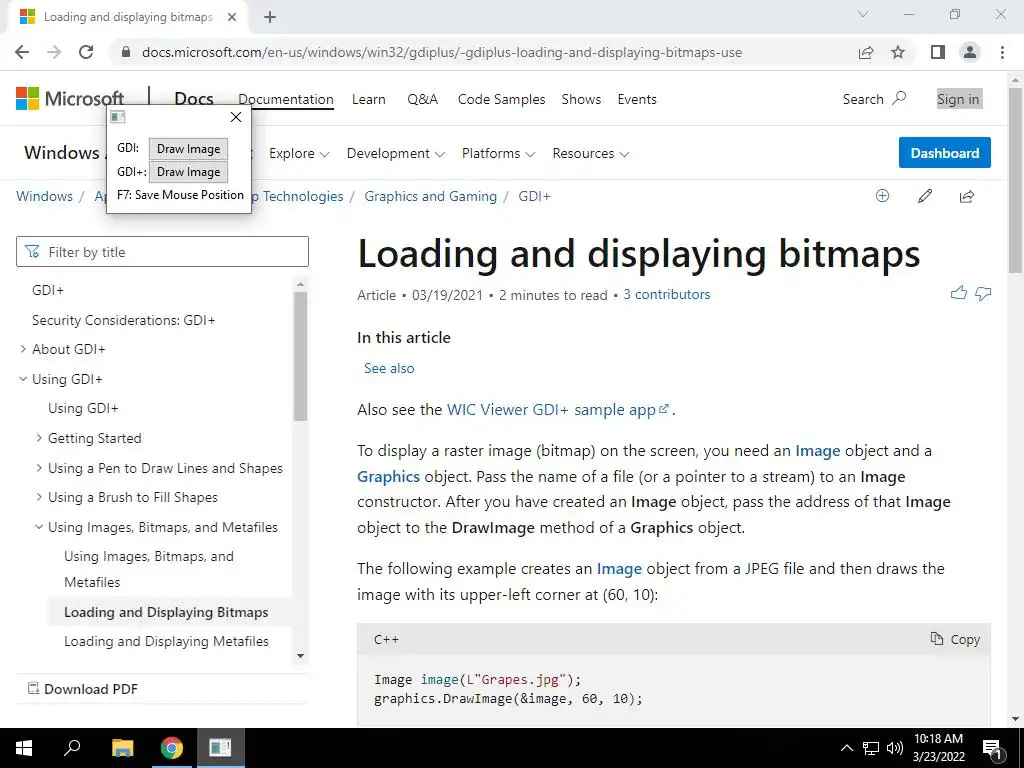
Task: Click the blue Dashboard button
Action: (x=944, y=153)
